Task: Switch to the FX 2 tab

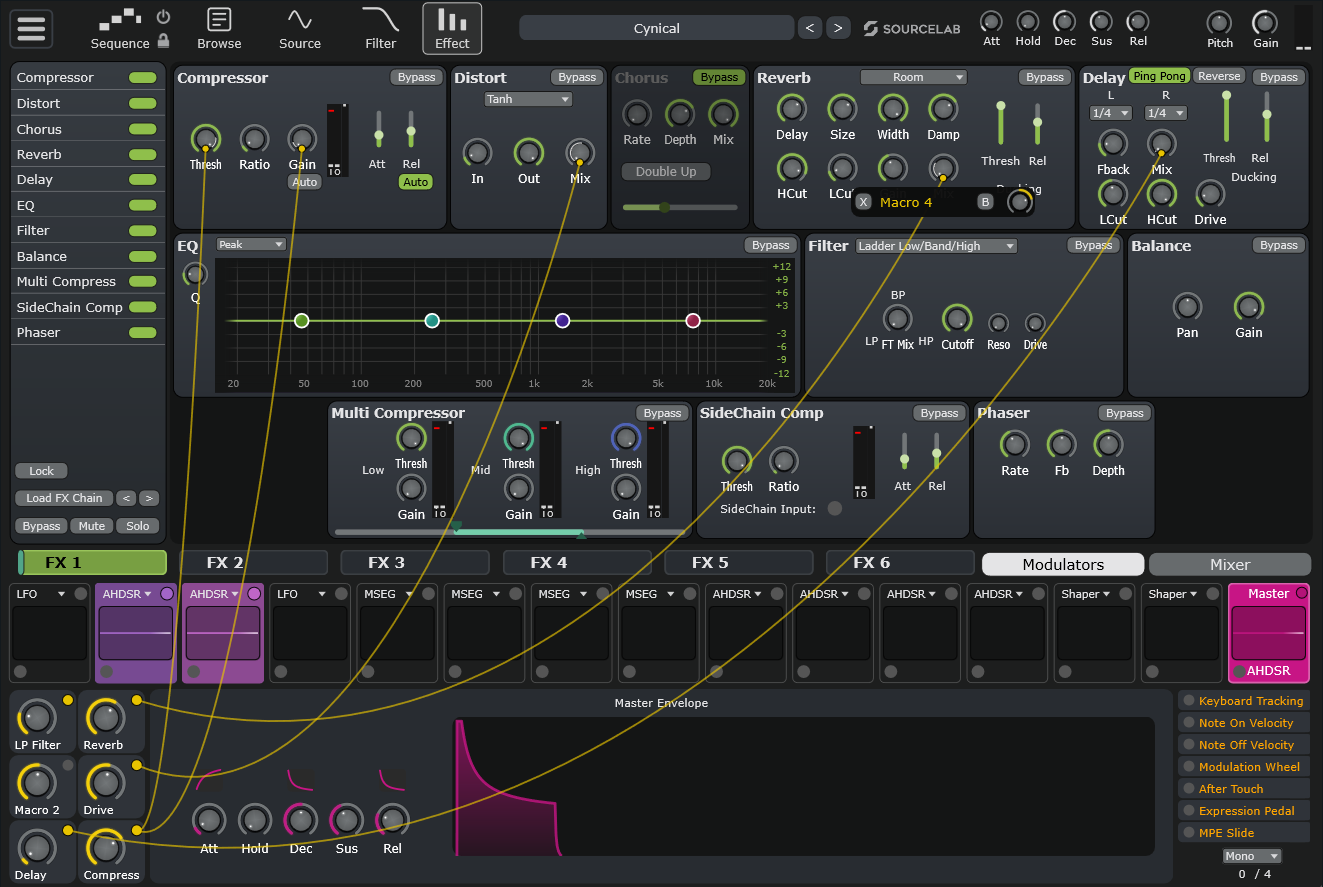Action: [254, 562]
